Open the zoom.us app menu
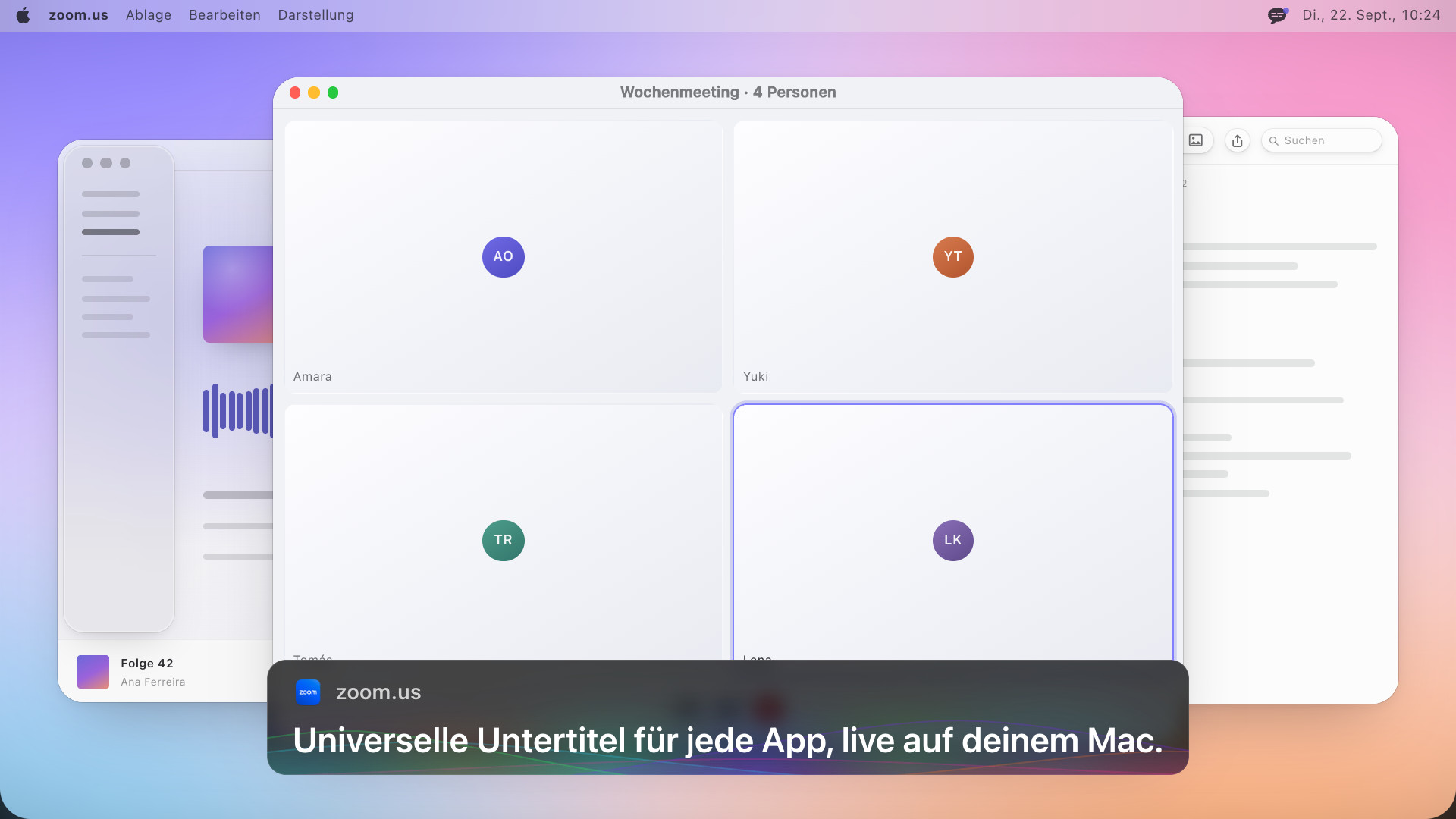Image resolution: width=1456 pixels, height=819 pixels. (78, 15)
